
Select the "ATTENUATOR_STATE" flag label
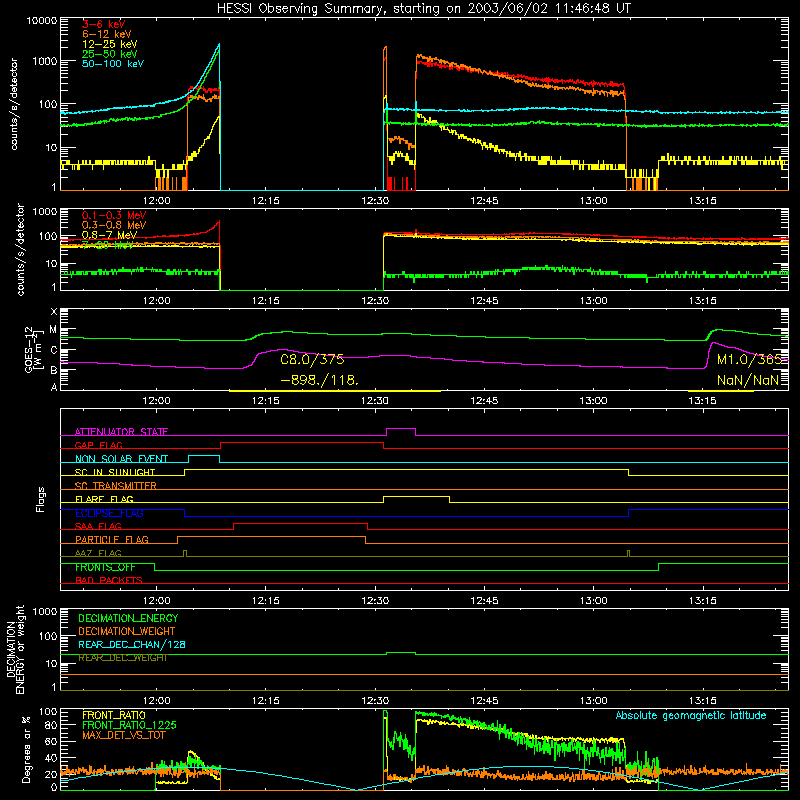[x=121, y=432]
